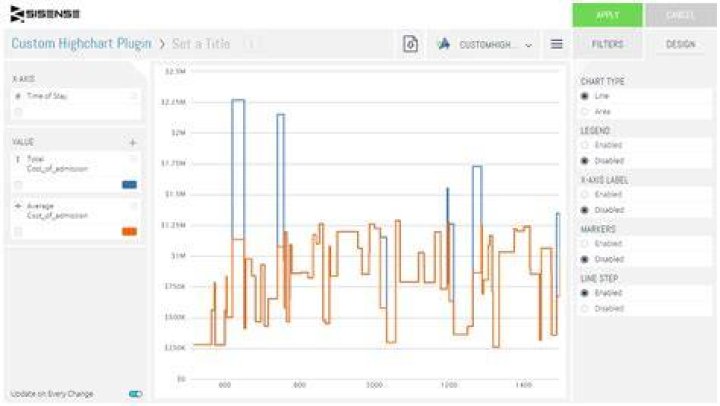720x406 pixels.
Task: Click the tallest blue spike in the chart
Action: pos(238,169)
